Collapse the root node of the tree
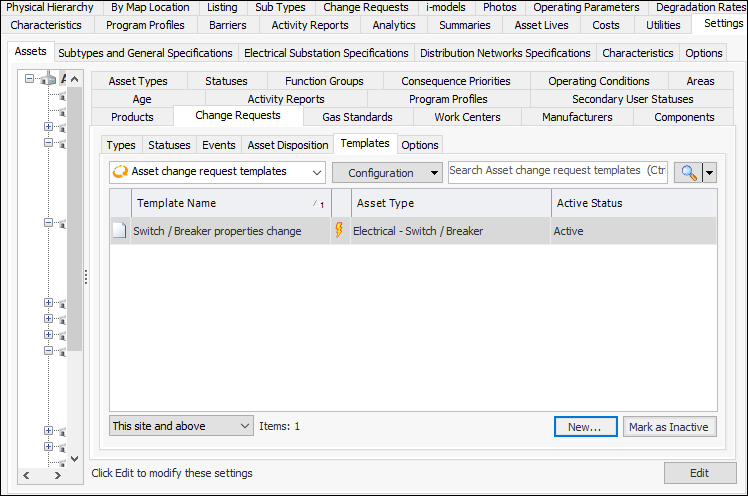The width and height of the screenshot is (748, 496). [30, 79]
